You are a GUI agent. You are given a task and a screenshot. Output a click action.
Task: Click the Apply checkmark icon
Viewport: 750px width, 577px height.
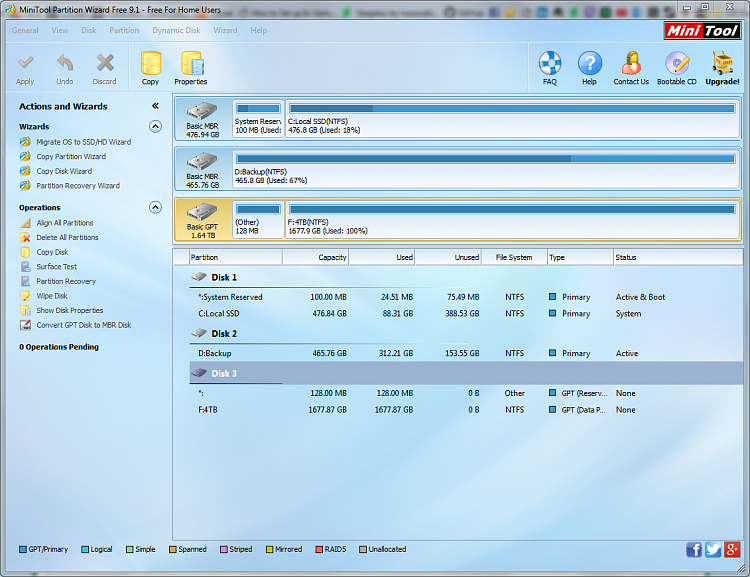[x=25, y=63]
